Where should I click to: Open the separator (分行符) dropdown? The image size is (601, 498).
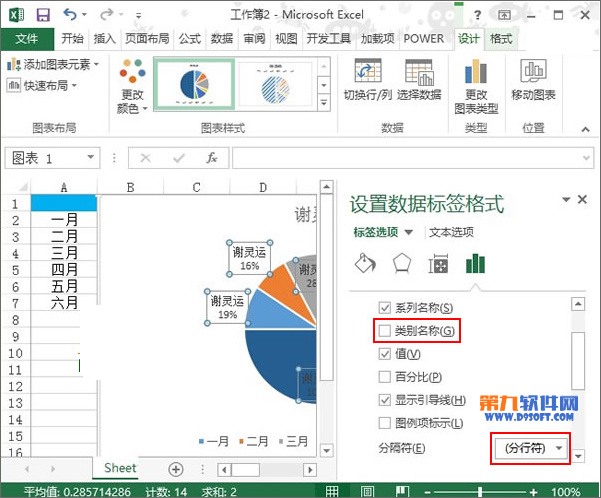(x=530, y=448)
